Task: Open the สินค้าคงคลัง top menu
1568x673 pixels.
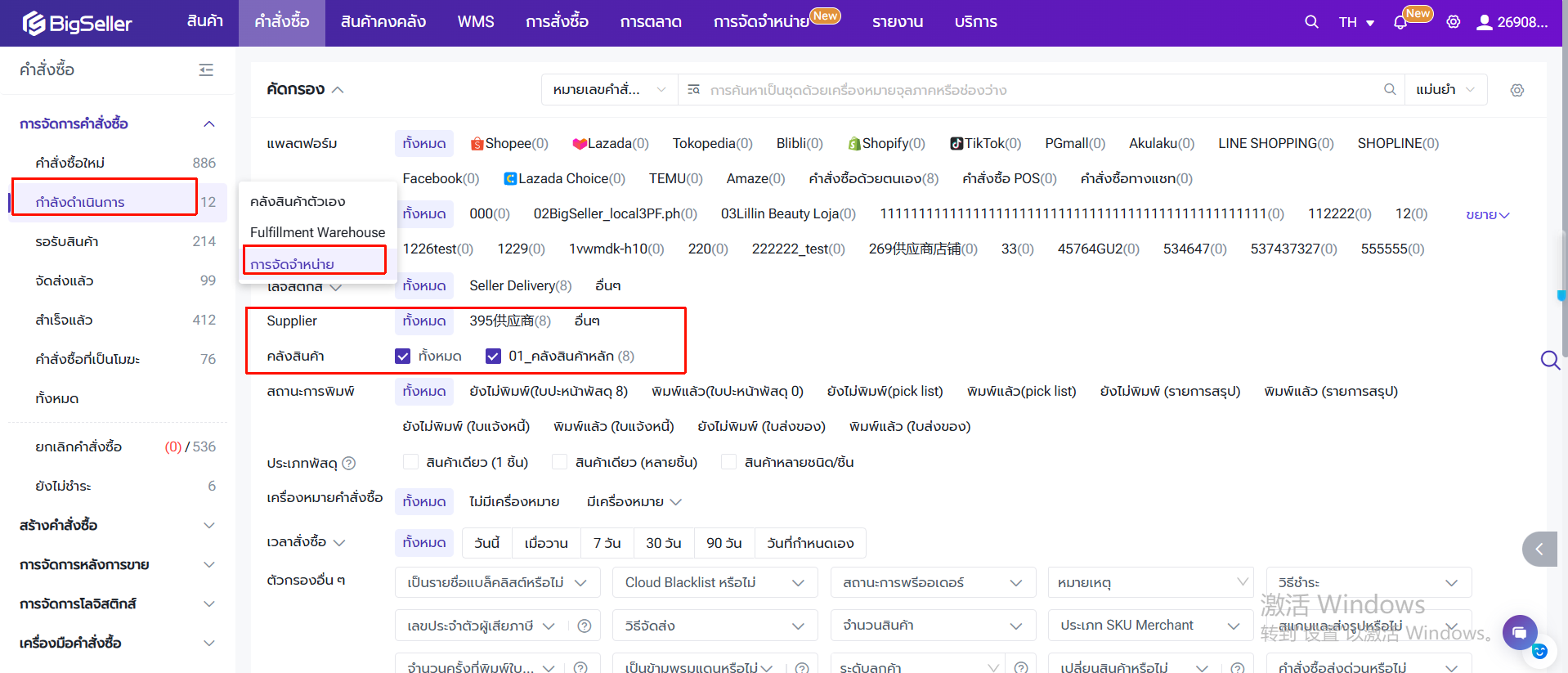Action: (x=383, y=22)
